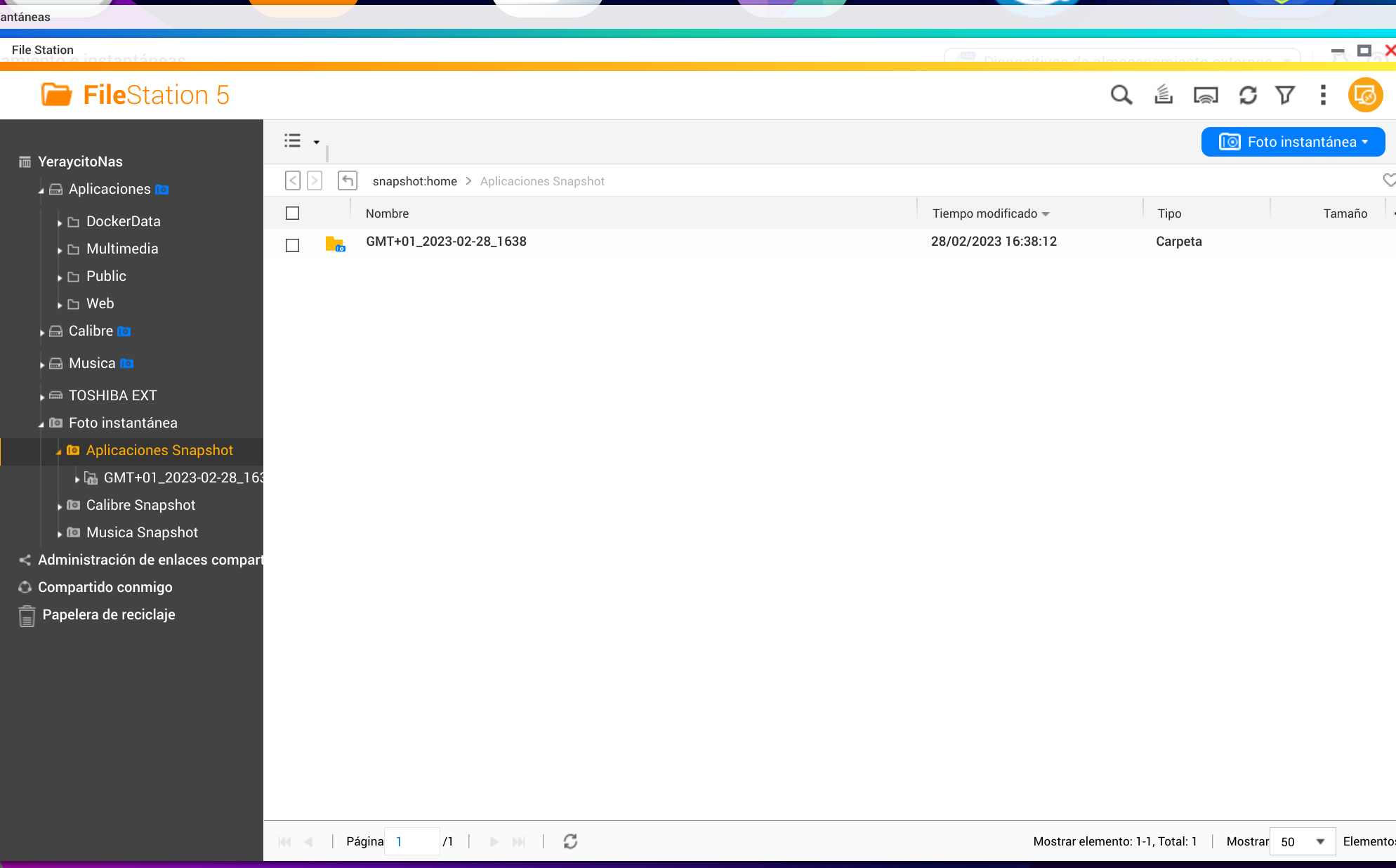1396x868 pixels.
Task: Open the Foto instantánea dropdown button
Action: point(1293,142)
